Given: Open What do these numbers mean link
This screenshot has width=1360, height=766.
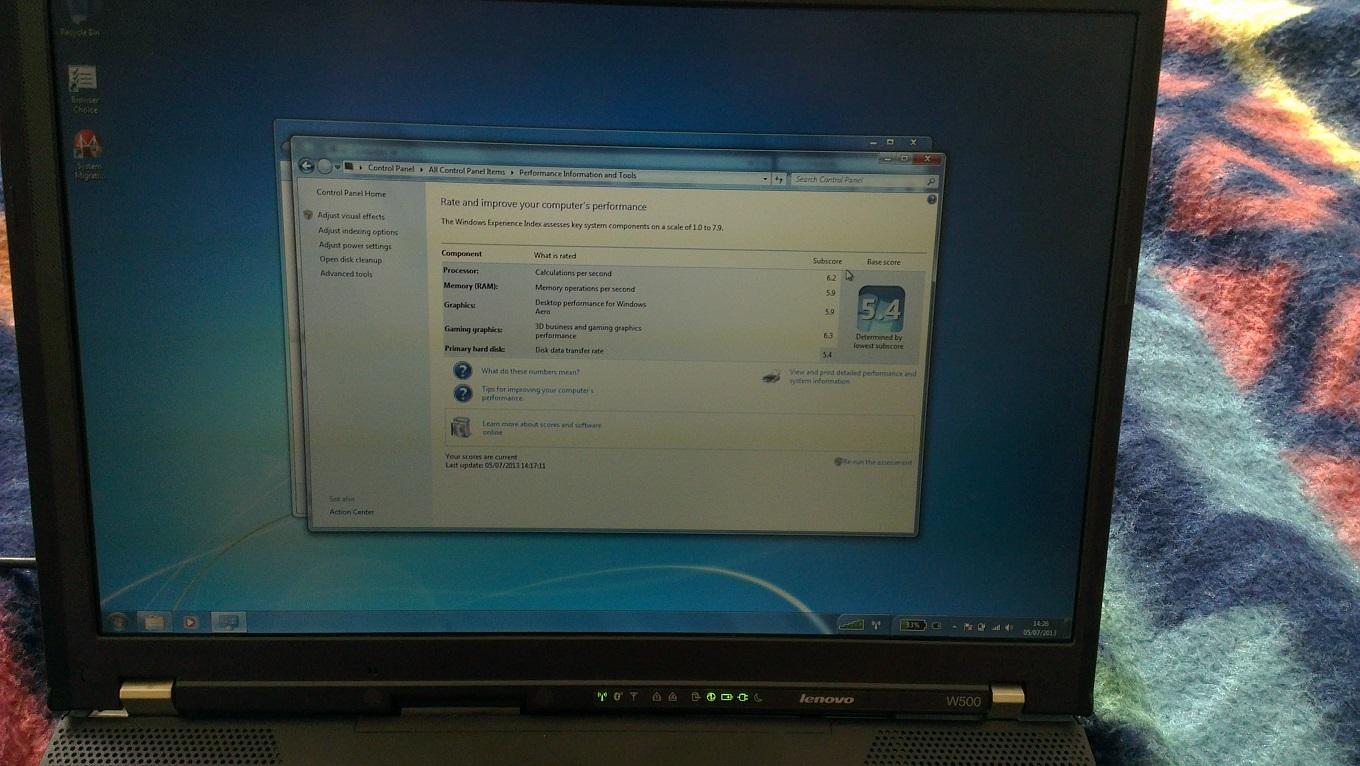Looking at the screenshot, I should [x=530, y=371].
